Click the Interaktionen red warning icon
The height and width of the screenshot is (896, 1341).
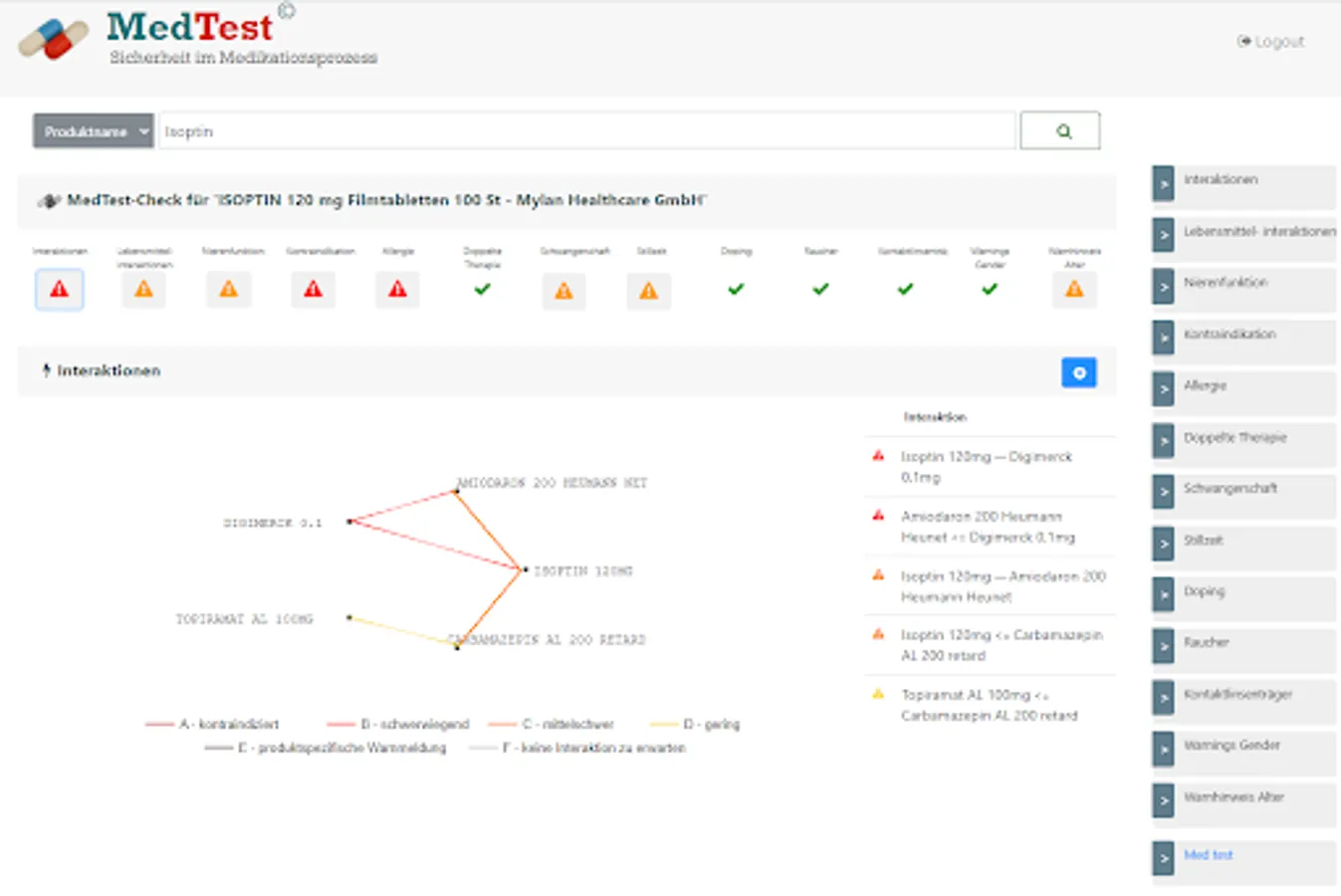click(x=60, y=290)
